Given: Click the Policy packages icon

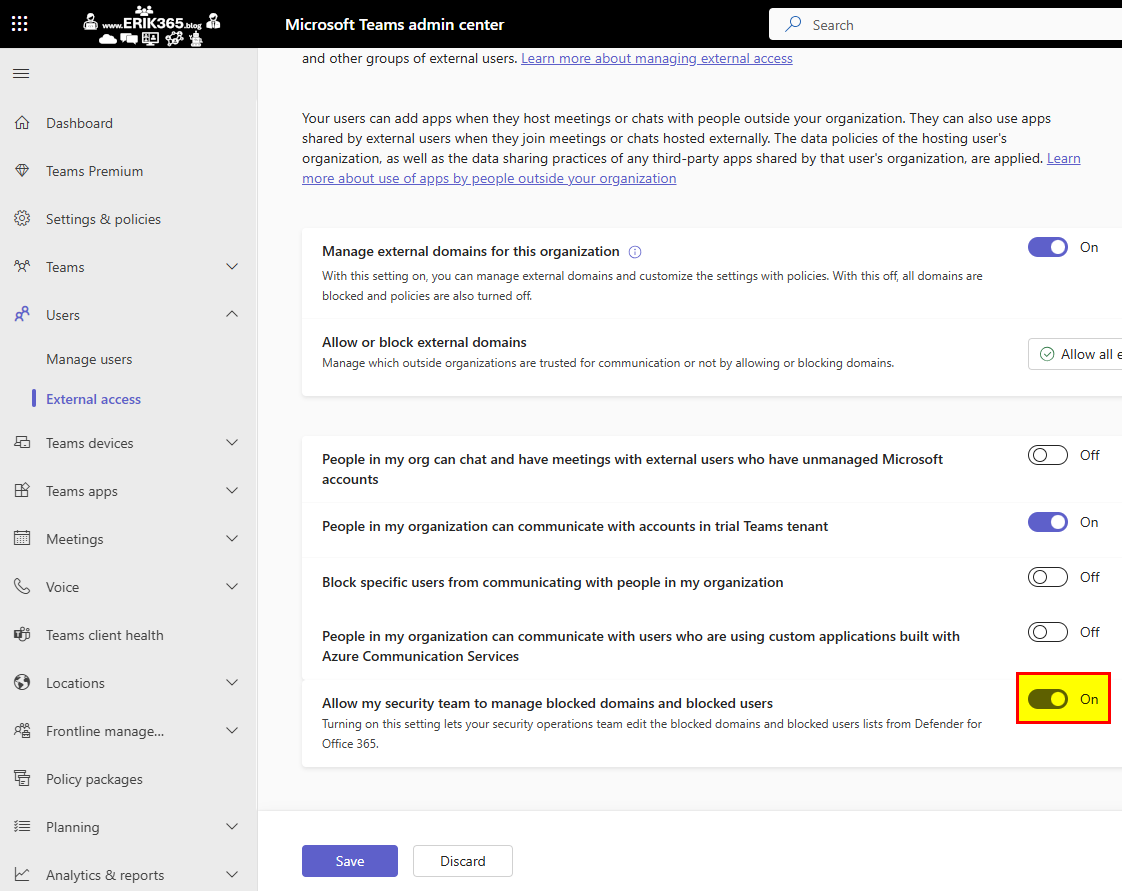Looking at the screenshot, I should coord(22,779).
